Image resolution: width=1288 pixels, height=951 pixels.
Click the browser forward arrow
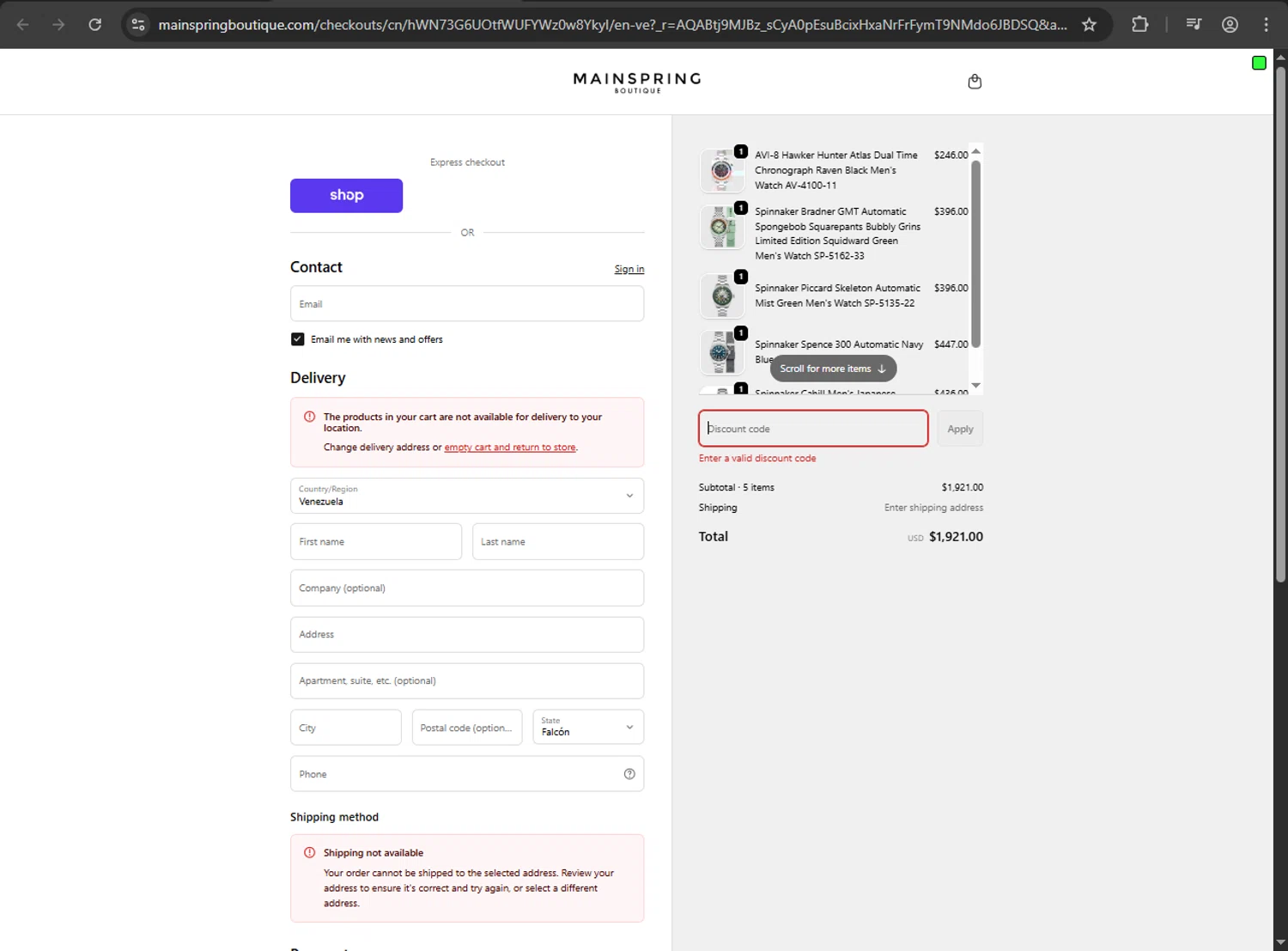click(x=58, y=24)
